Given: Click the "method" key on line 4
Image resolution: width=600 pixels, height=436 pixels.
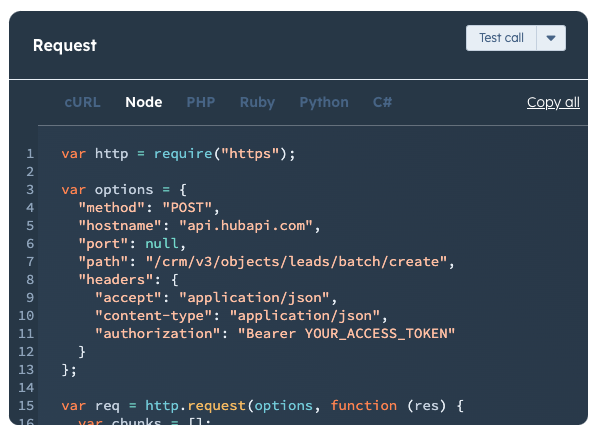Looking at the screenshot, I should click(x=111, y=208).
